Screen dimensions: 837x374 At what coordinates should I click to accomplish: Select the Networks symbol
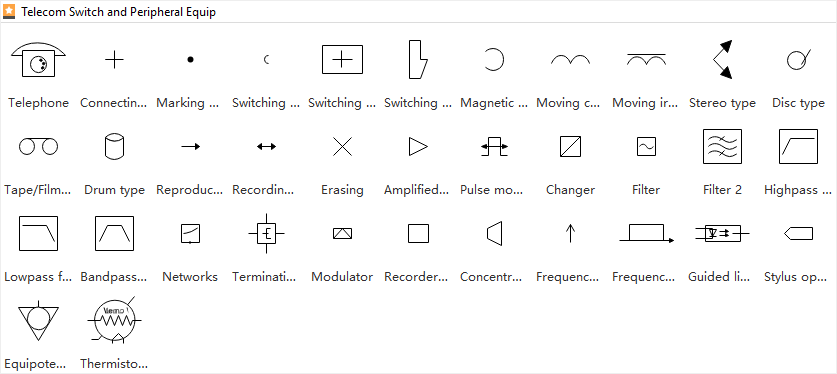pyautogui.click(x=190, y=233)
